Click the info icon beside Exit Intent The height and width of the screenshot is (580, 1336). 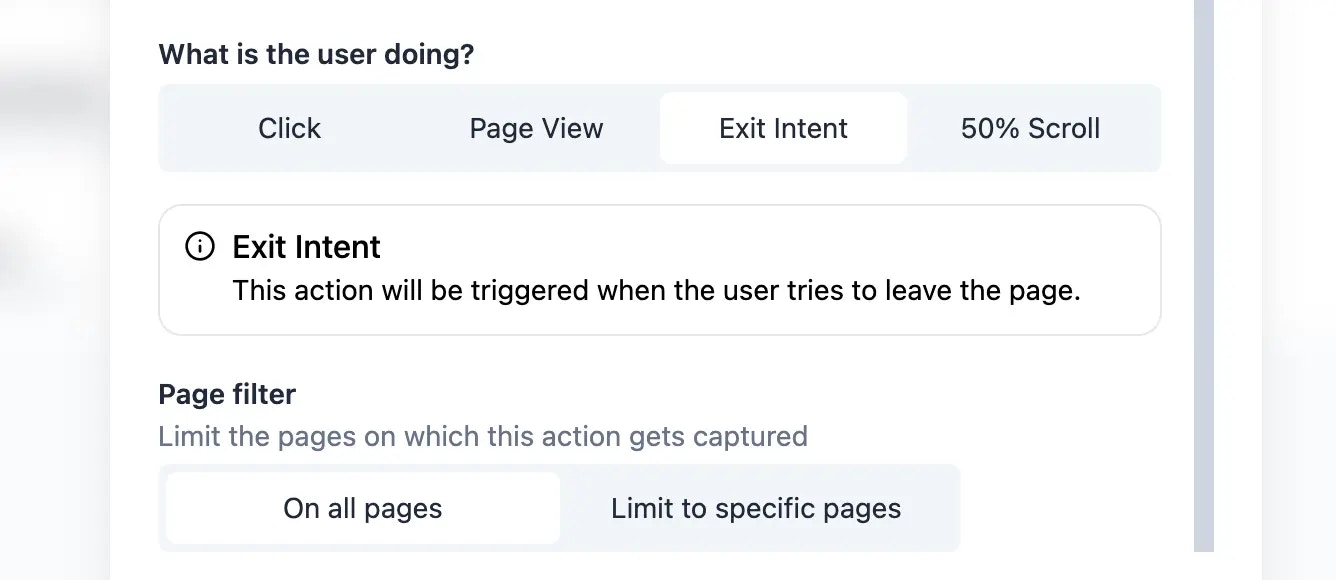pos(200,246)
